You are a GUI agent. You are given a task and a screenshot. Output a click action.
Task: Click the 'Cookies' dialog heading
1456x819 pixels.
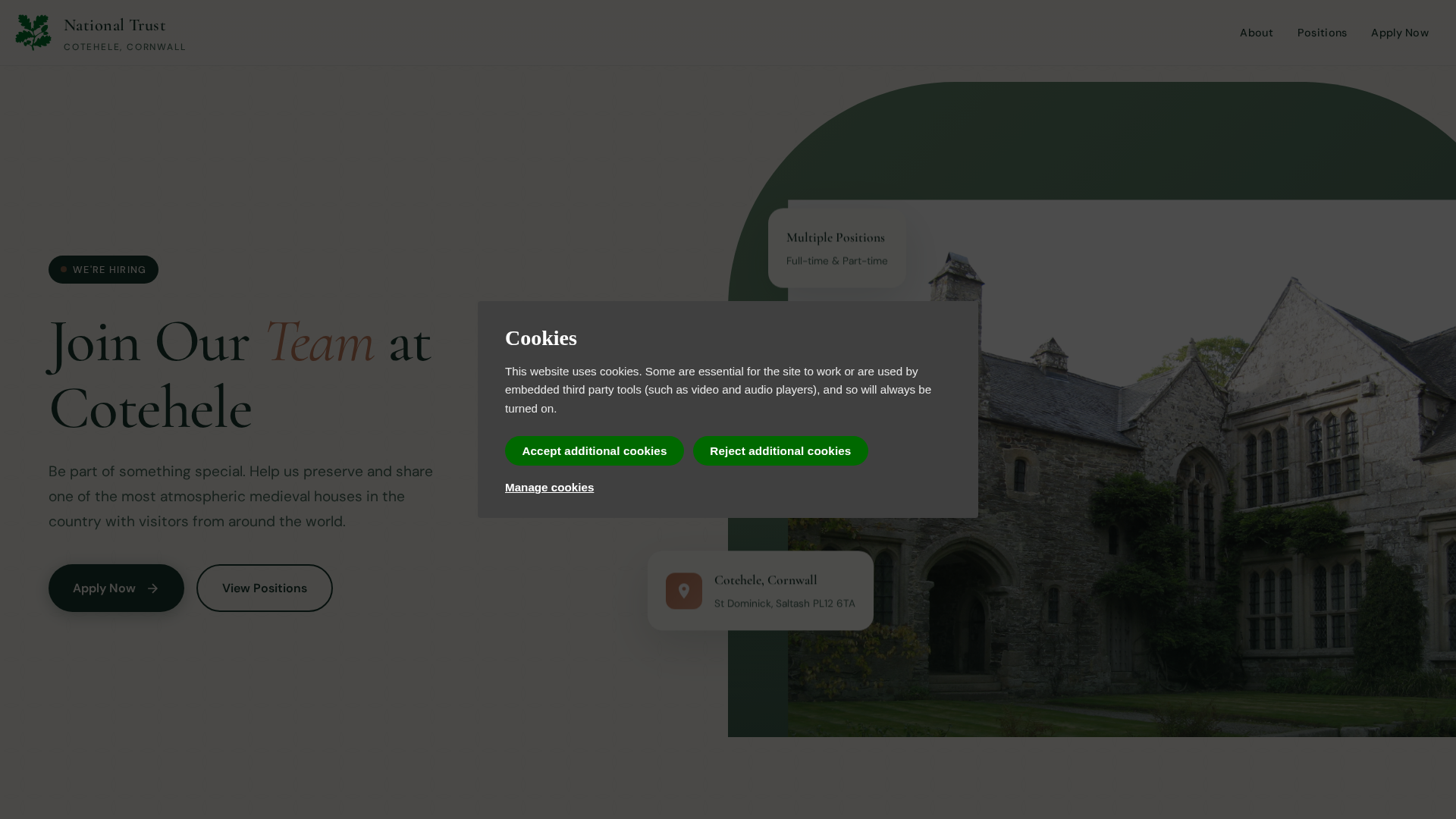(x=541, y=338)
